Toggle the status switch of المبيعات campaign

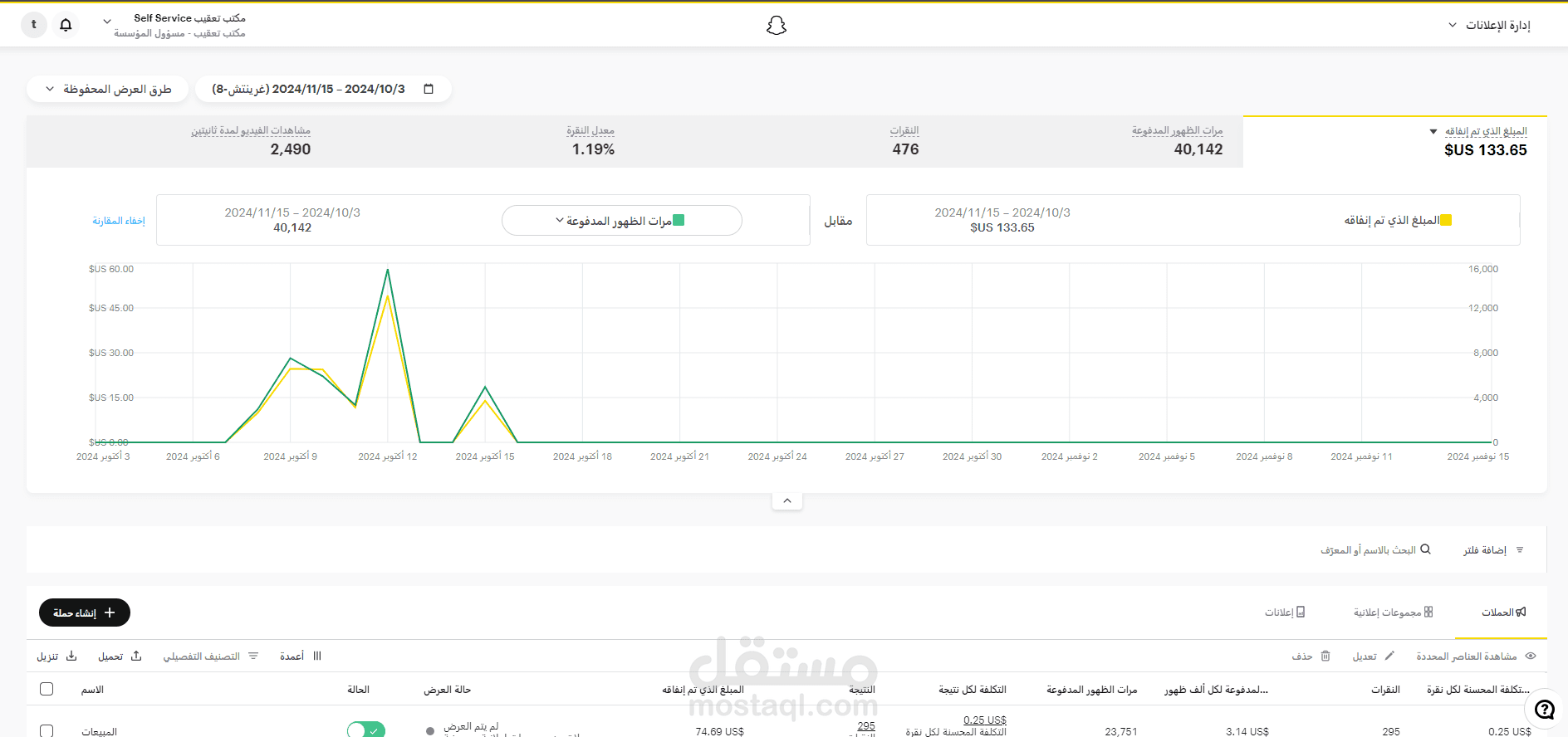click(x=366, y=730)
